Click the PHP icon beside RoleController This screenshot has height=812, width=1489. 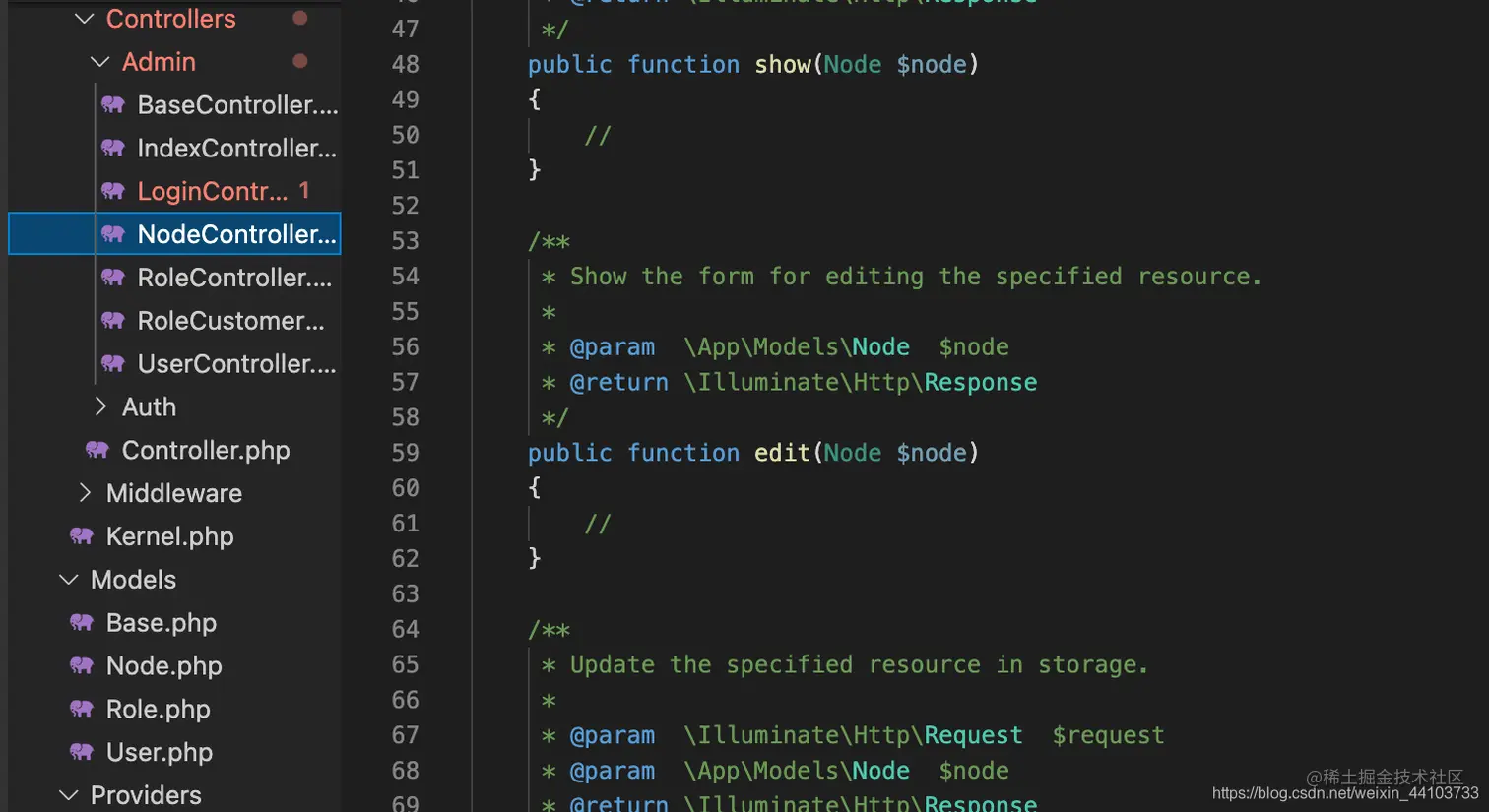(113, 278)
